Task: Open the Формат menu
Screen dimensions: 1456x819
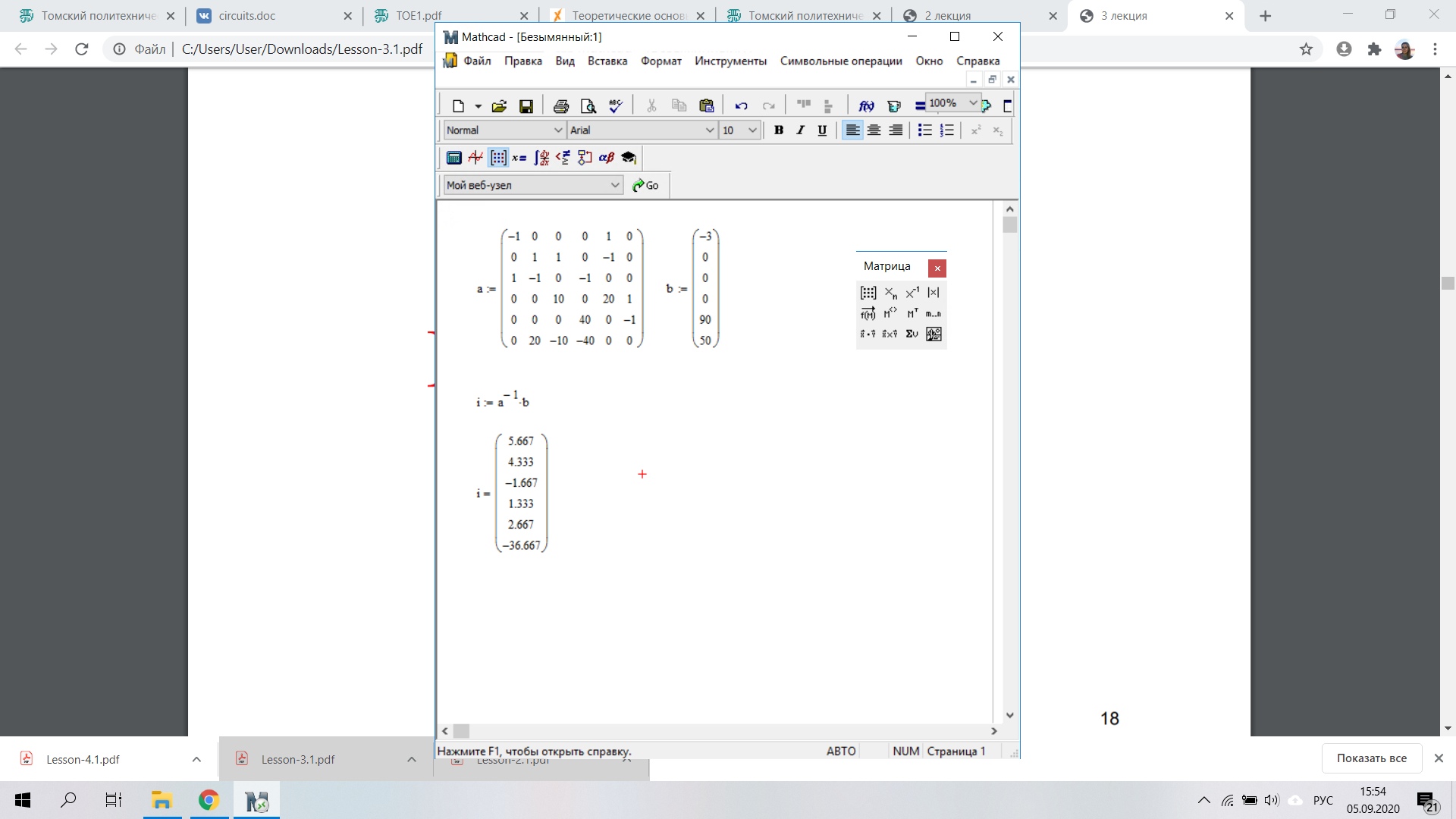Action: coord(661,61)
